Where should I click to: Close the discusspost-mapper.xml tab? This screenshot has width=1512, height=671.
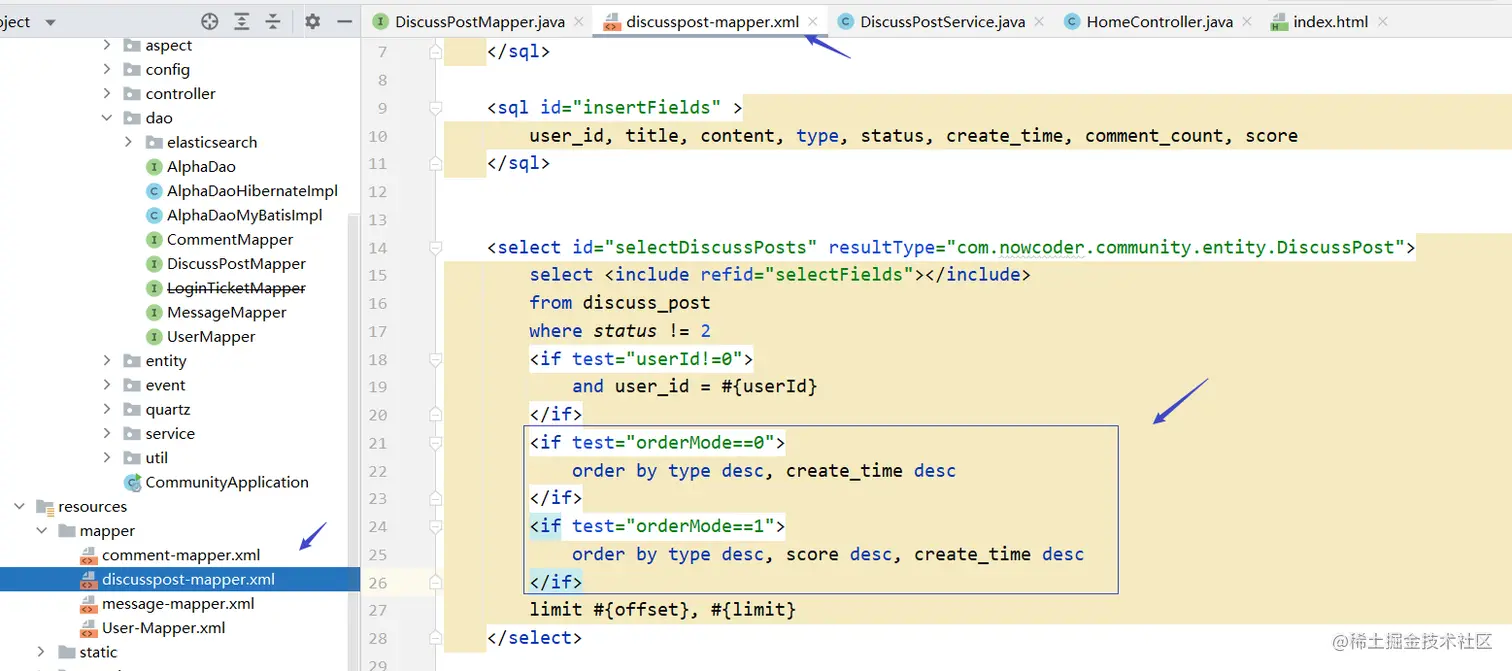(x=813, y=21)
